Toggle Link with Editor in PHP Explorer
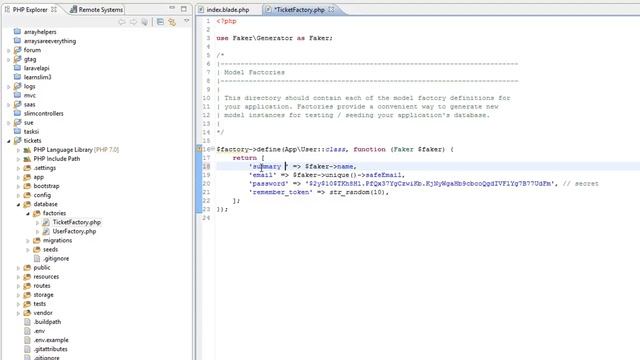This screenshot has width=640, height=360. (x=172, y=22)
